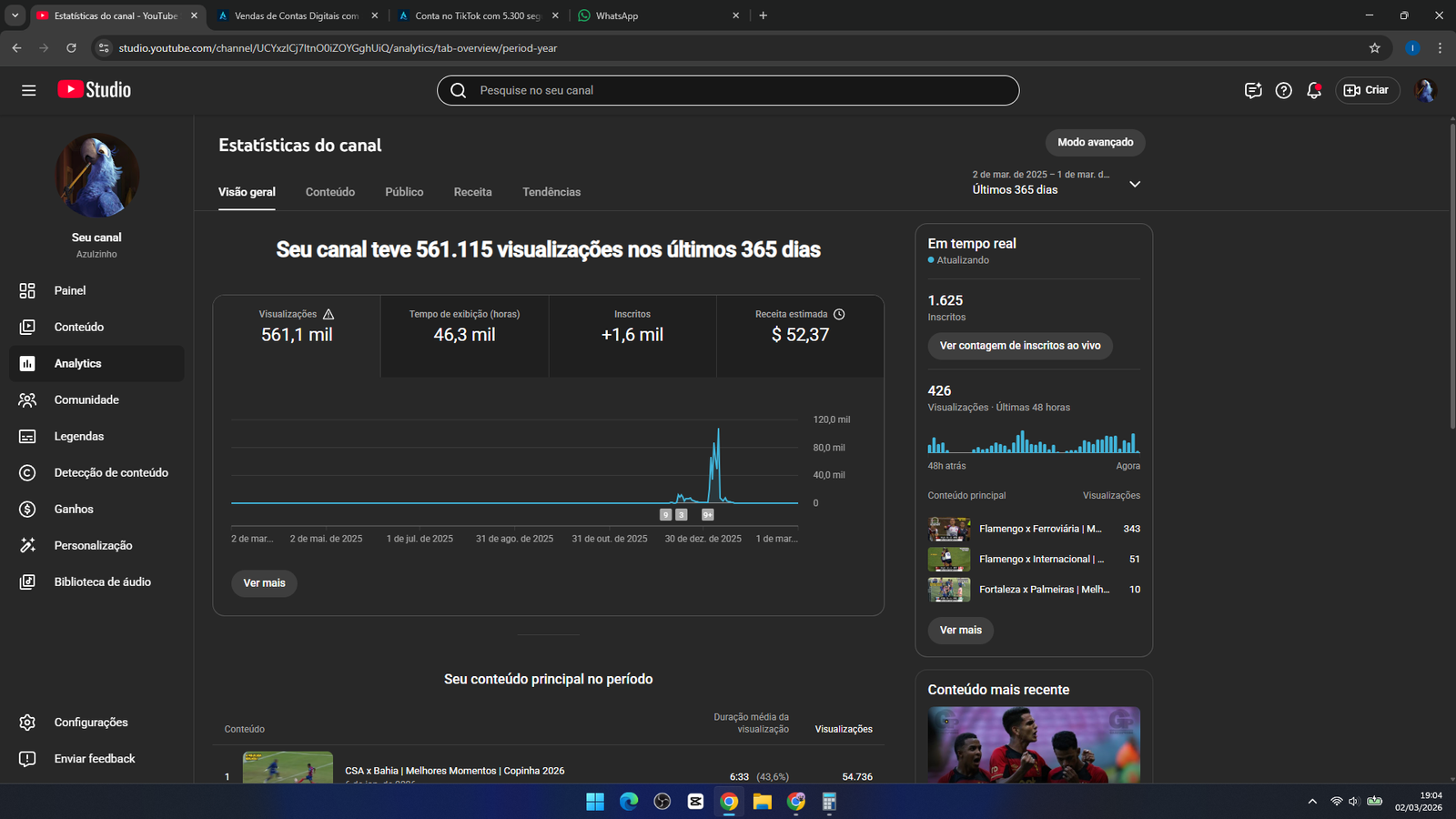Open the Biblioteca de áudio panel
The height and width of the screenshot is (819, 1456).
click(x=102, y=581)
